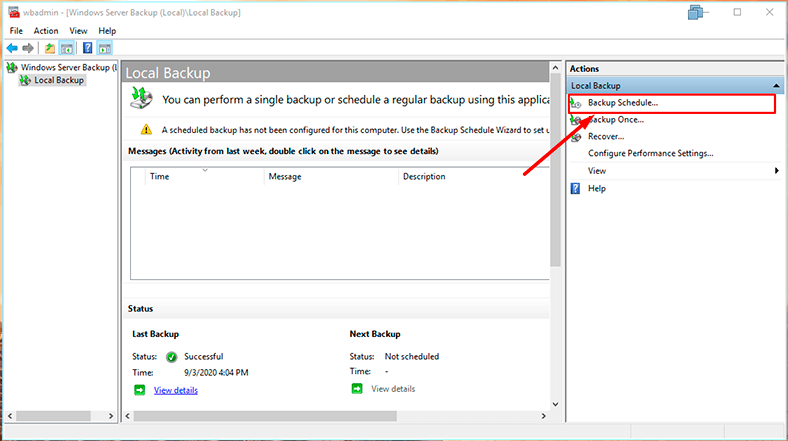The height and width of the screenshot is (441, 788).
Task: Open the Action menu
Action: 46,31
